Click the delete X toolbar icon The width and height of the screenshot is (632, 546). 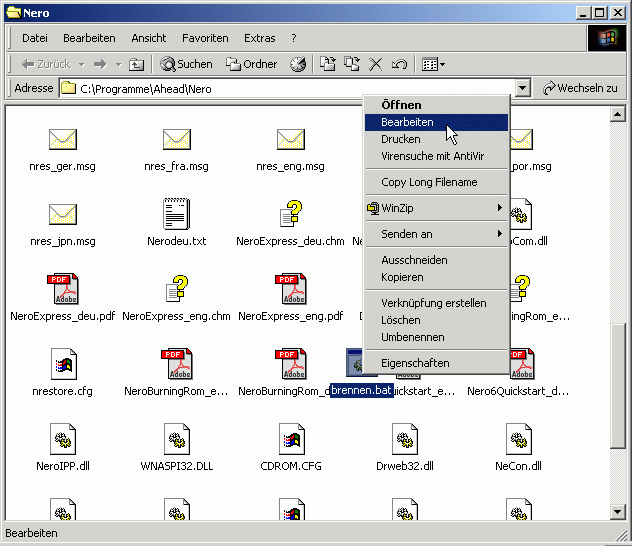[x=375, y=64]
